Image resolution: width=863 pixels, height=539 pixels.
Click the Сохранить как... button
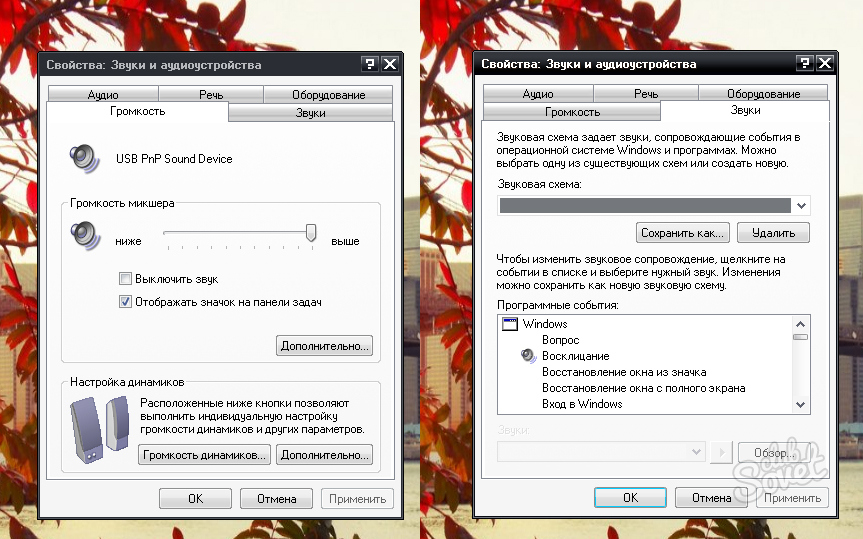point(682,233)
